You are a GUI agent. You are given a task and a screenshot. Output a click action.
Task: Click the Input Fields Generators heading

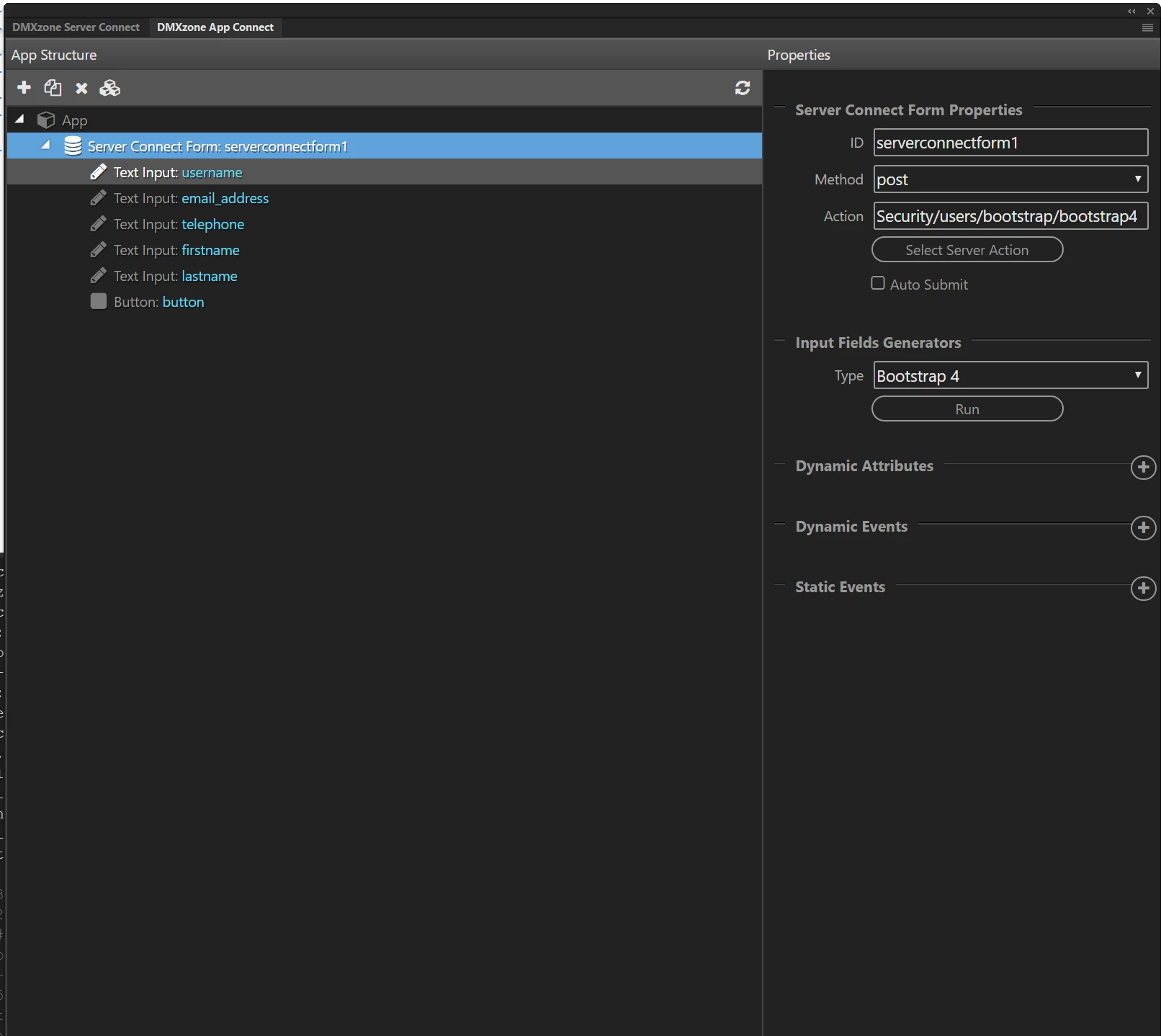878,342
